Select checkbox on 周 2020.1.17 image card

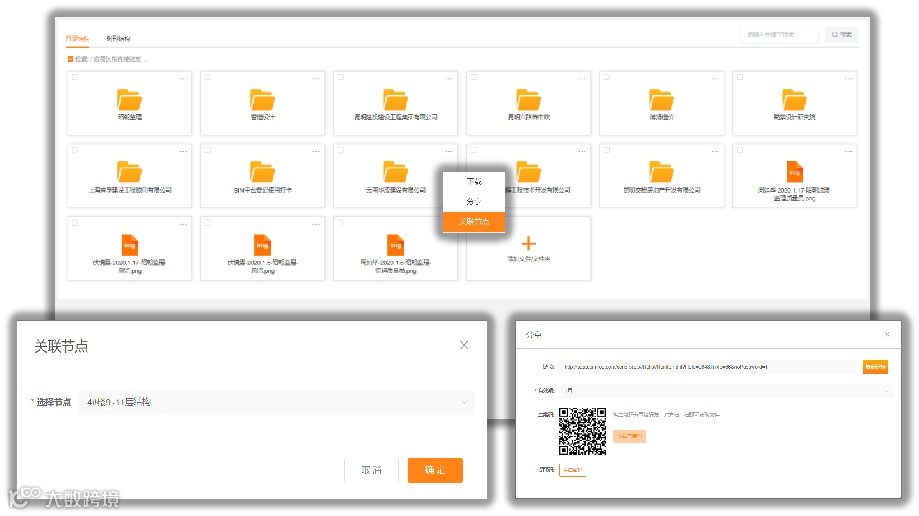[x=740, y=150]
